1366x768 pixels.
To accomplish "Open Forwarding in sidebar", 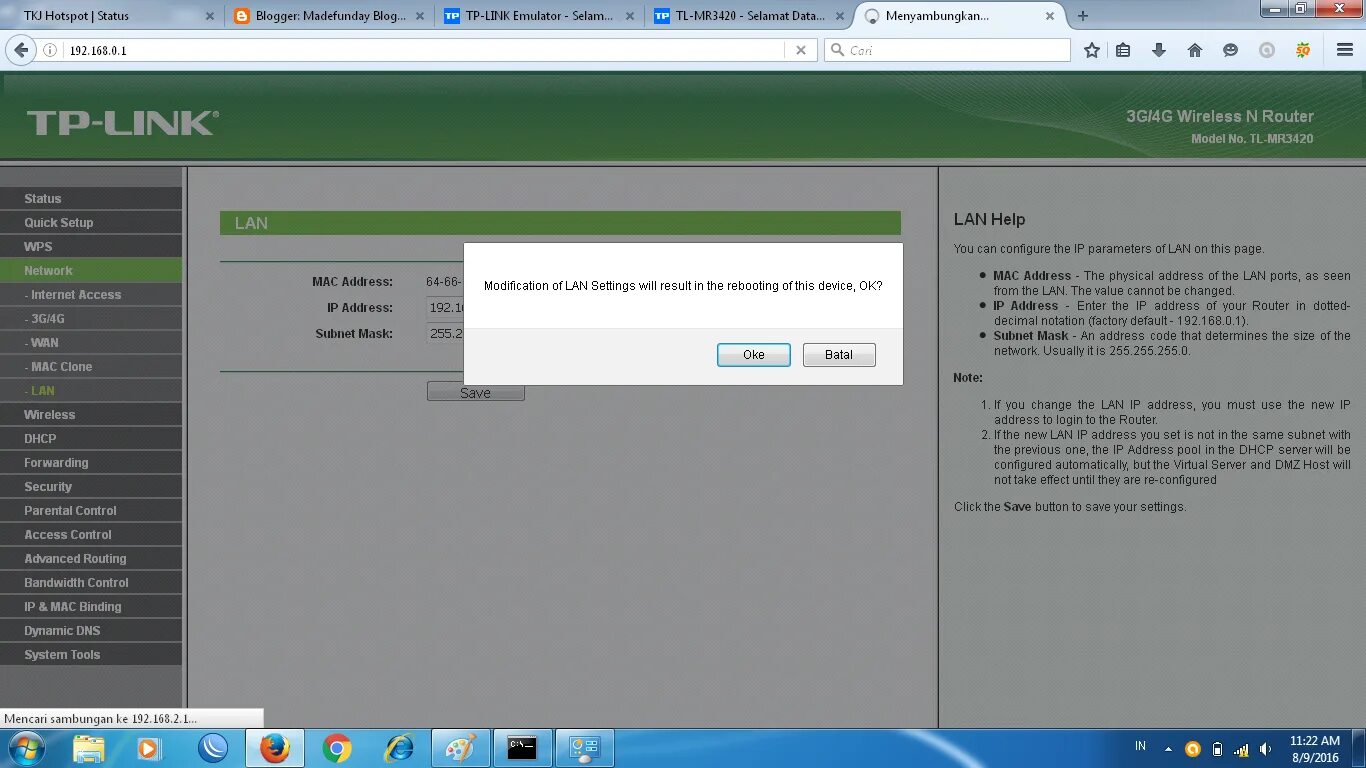I will [91, 463].
